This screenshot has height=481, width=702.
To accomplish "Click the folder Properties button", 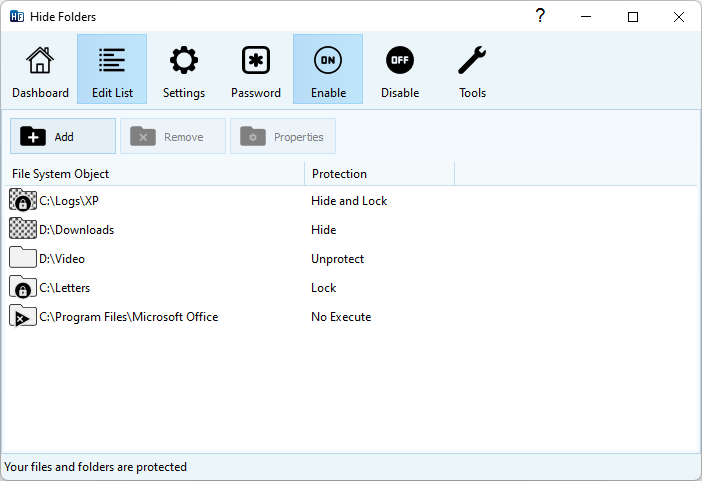I will click(283, 136).
